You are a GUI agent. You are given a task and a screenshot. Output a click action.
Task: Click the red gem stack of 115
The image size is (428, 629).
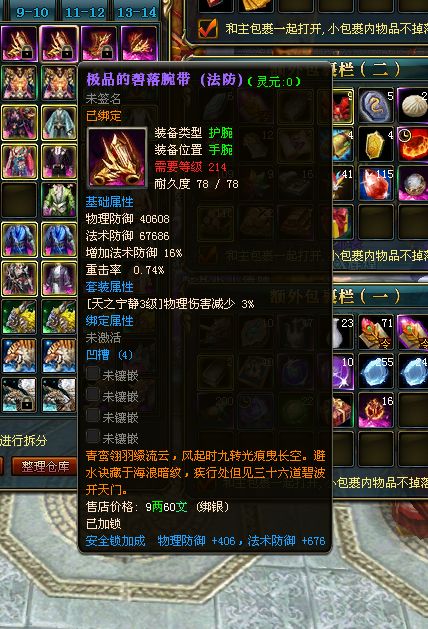point(376,183)
